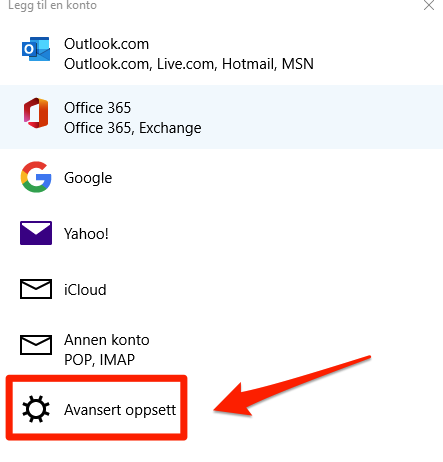Choose the Annen konto text label

coord(107,340)
